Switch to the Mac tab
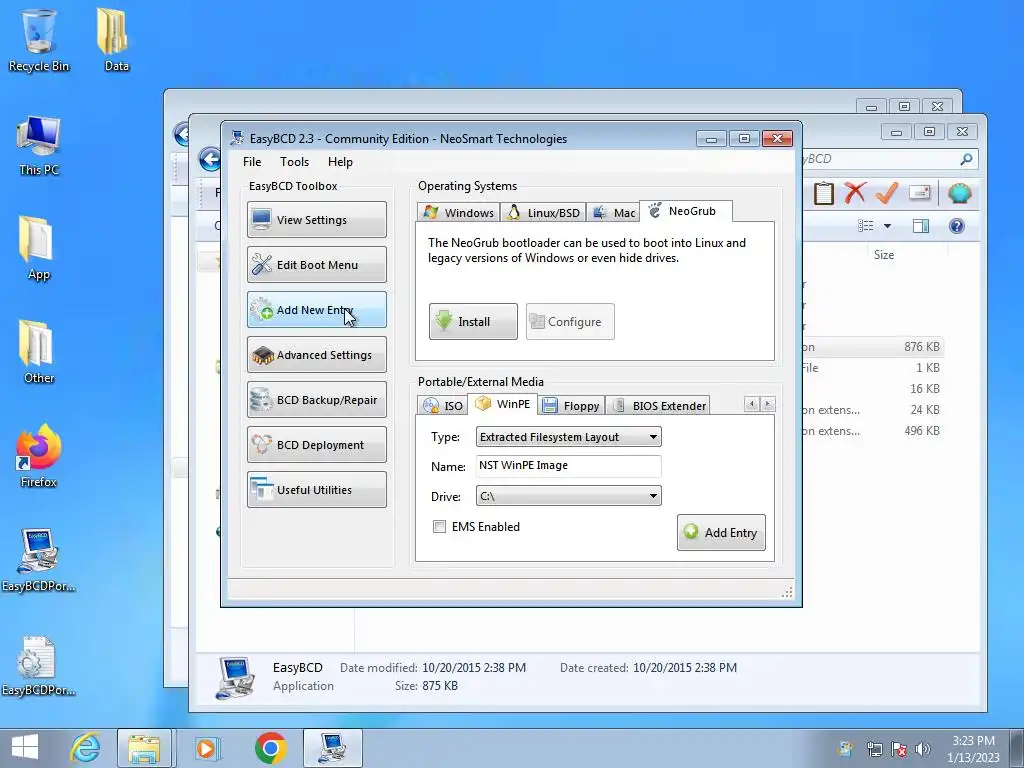The height and width of the screenshot is (768, 1024). click(x=613, y=212)
